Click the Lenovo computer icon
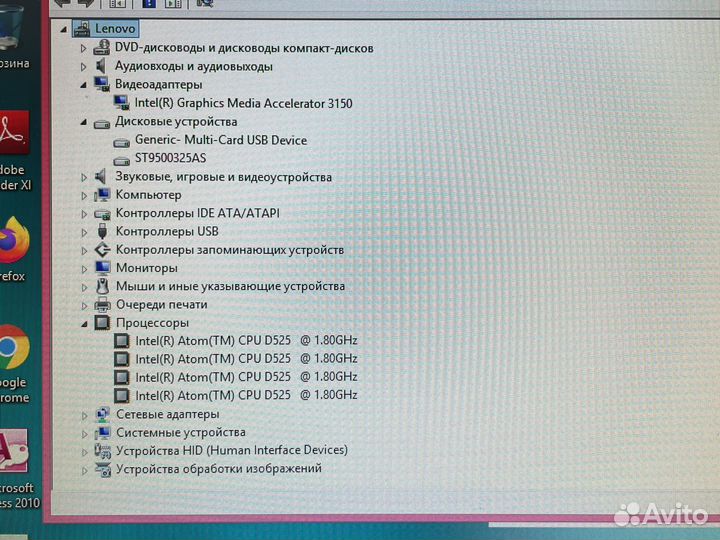Viewport: 720px width, 540px height. (x=81, y=29)
